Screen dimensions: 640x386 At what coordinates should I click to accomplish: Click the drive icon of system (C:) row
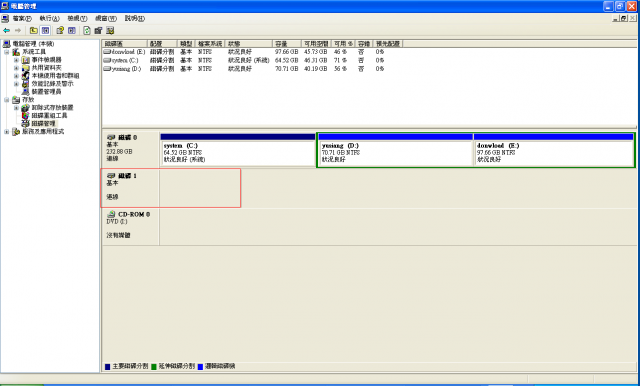(107, 60)
